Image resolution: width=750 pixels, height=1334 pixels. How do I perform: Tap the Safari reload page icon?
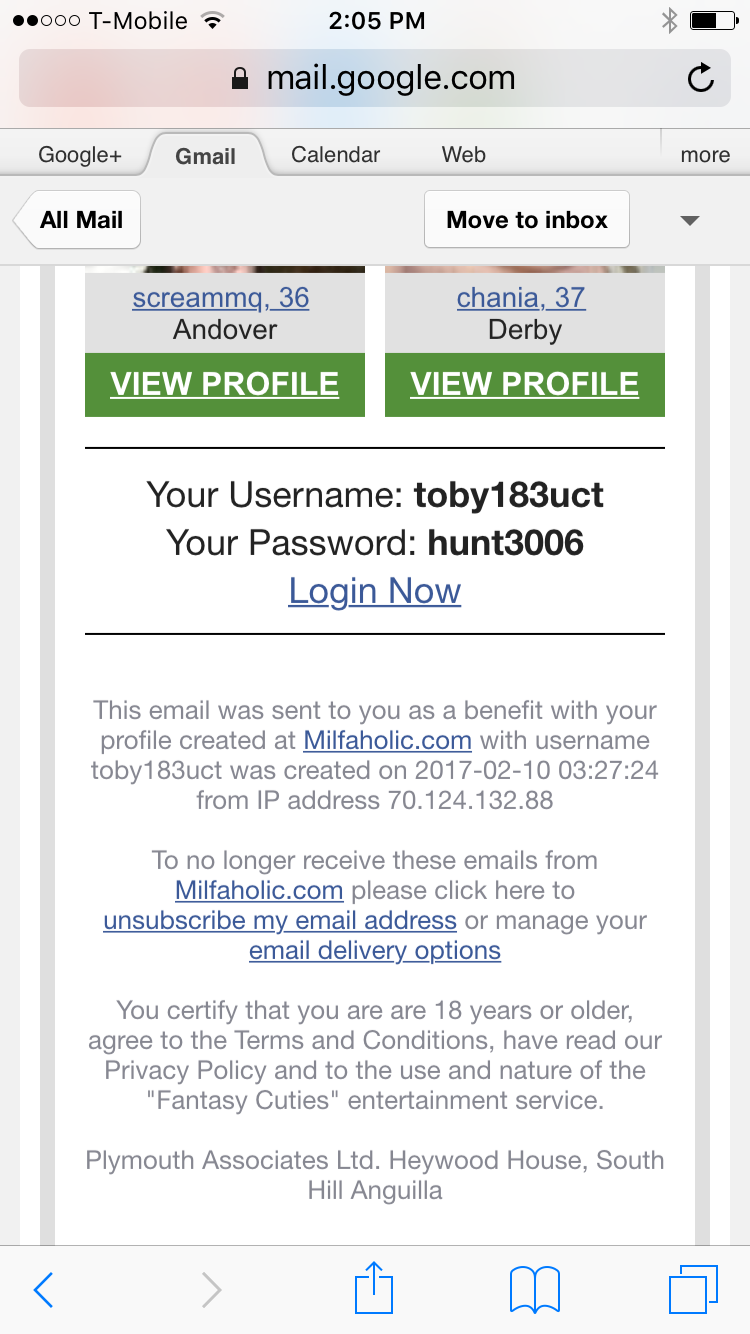701,78
